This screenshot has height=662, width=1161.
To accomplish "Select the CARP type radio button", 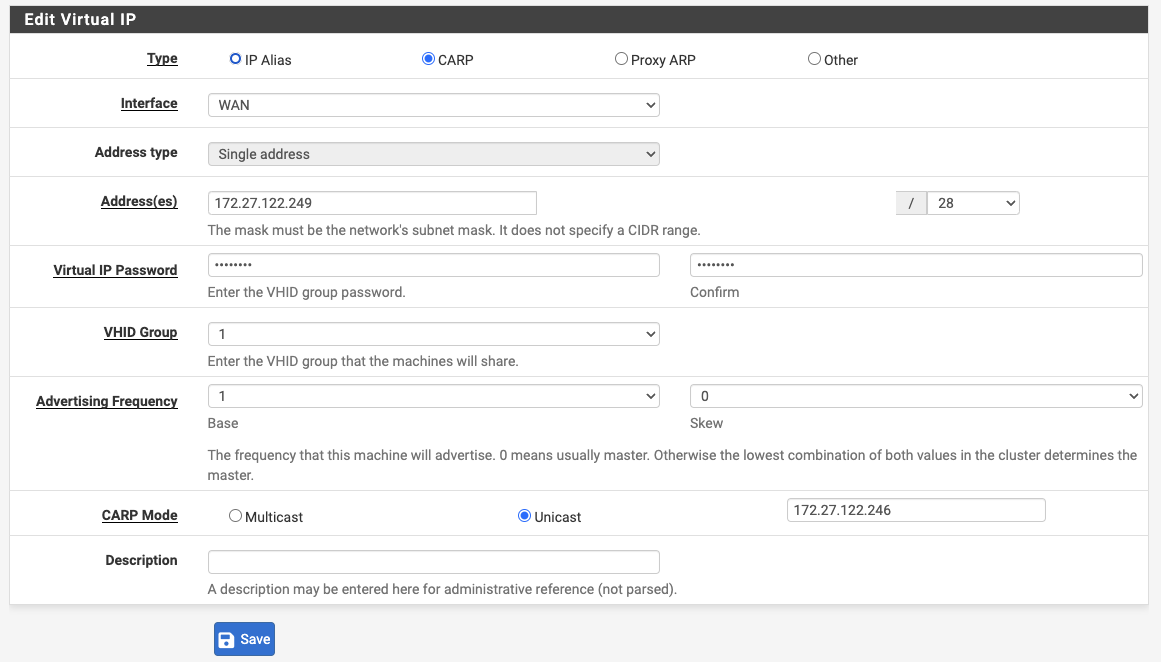I will pyautogui.click(x=428, y=59).
